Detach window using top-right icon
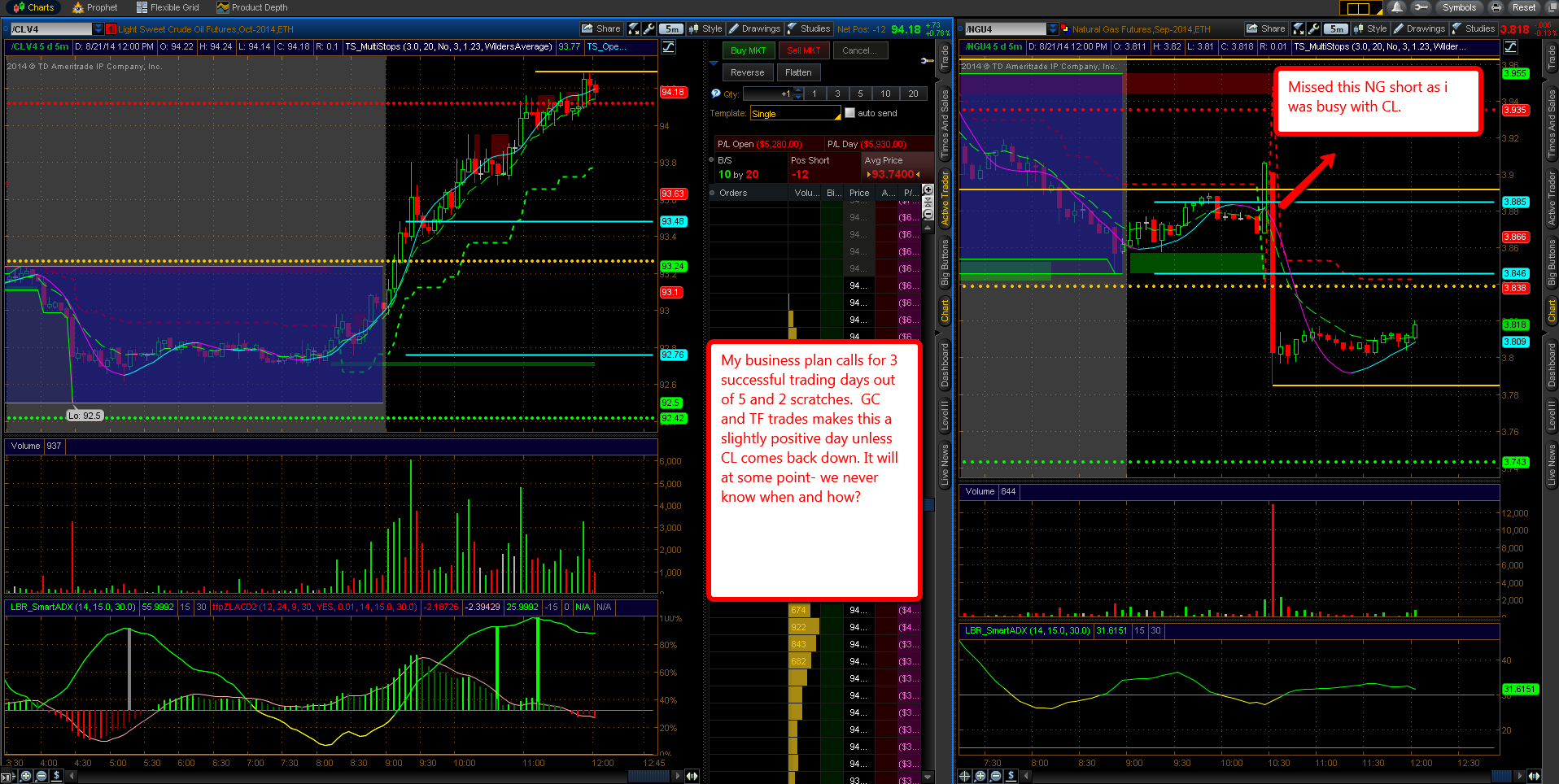The image size is (1559, 784). point(1550,7)
